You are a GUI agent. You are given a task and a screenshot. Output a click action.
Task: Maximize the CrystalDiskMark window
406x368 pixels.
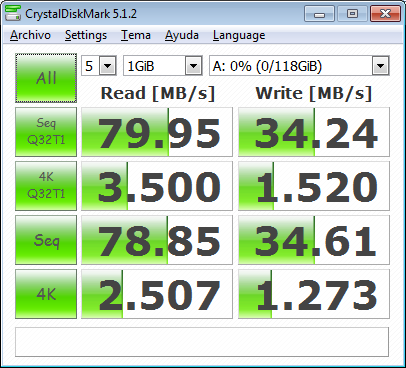[352, 14]
